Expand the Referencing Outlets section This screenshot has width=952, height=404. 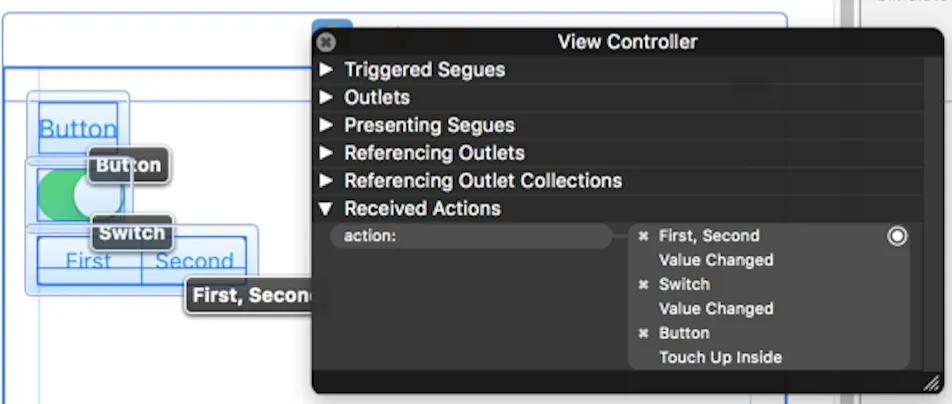click(326, 153)
